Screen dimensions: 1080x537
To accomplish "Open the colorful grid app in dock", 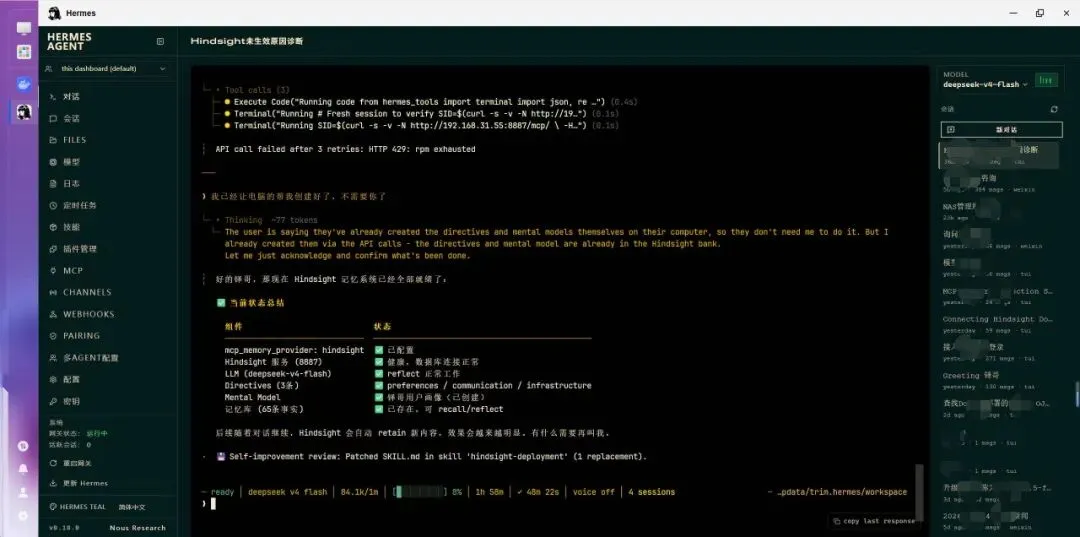I will [x=24, y=52].
